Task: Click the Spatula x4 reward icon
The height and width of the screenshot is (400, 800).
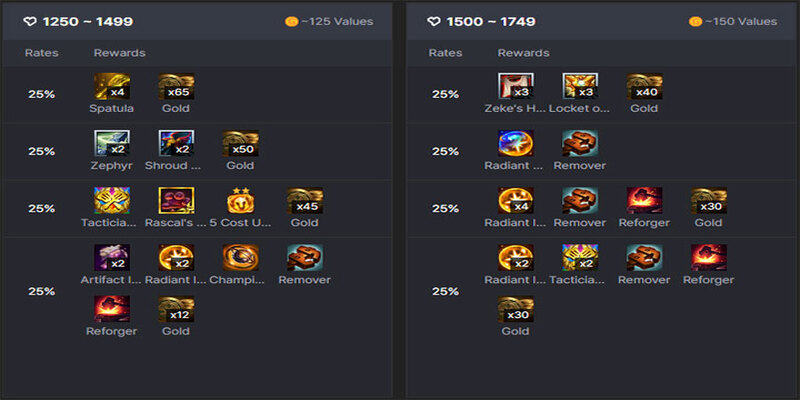Action: click(x=112, y=86)
